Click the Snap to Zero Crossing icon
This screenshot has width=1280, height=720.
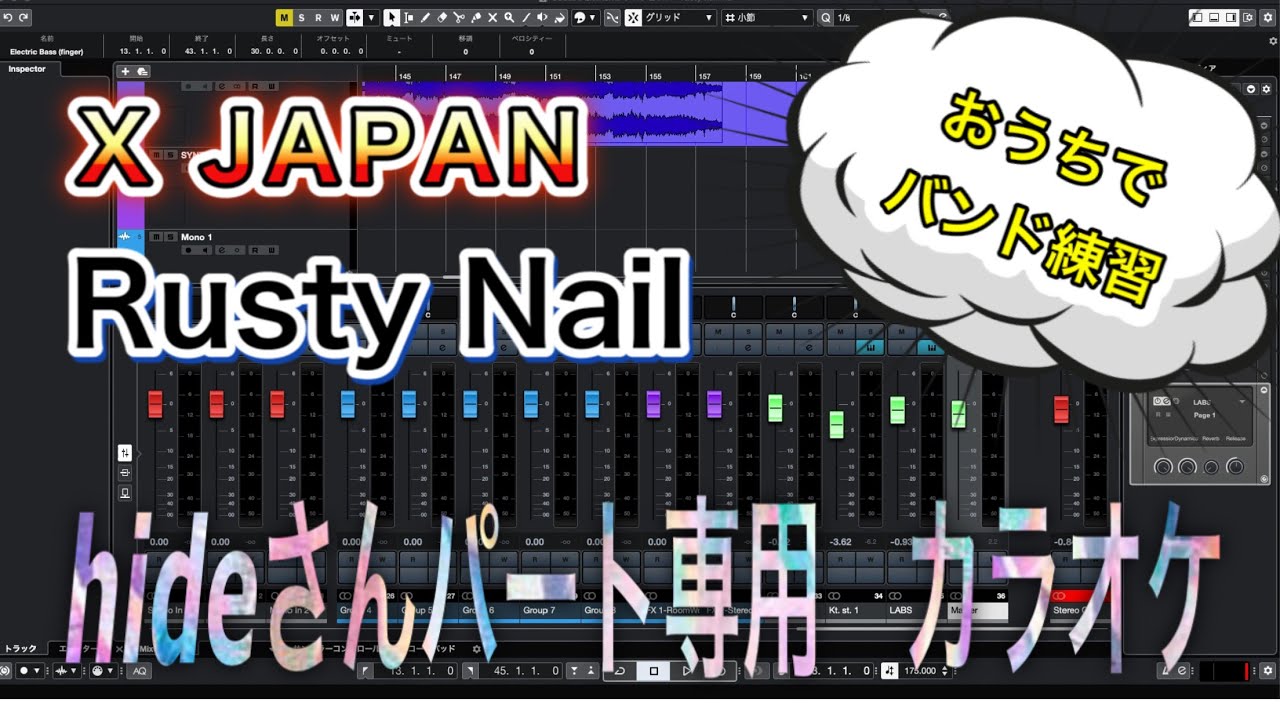(613, 17)
